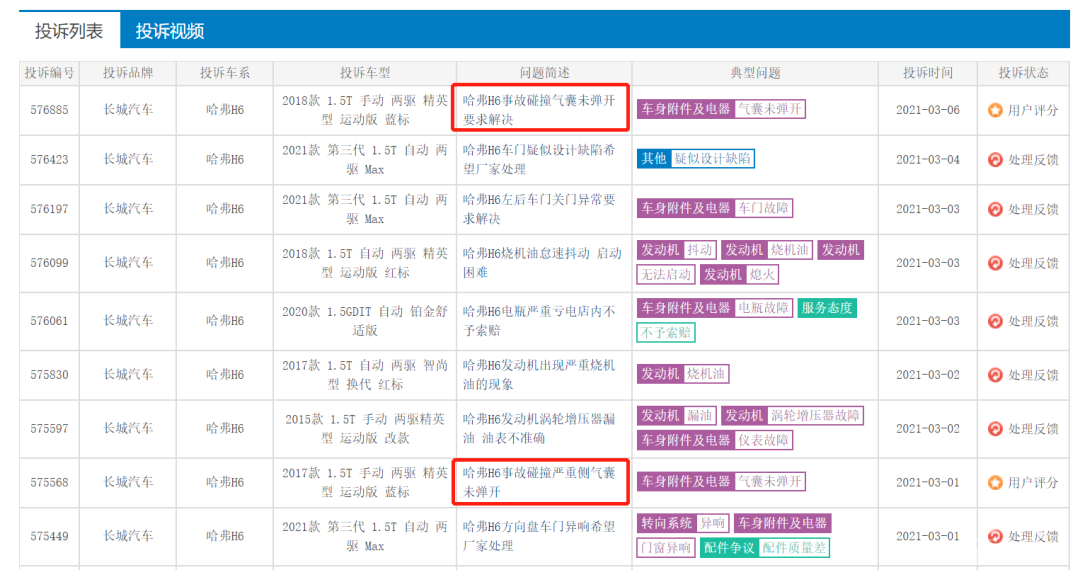
Task: Click the 发动机 烧机油 tag in row 575830
Action: (683, 374)
